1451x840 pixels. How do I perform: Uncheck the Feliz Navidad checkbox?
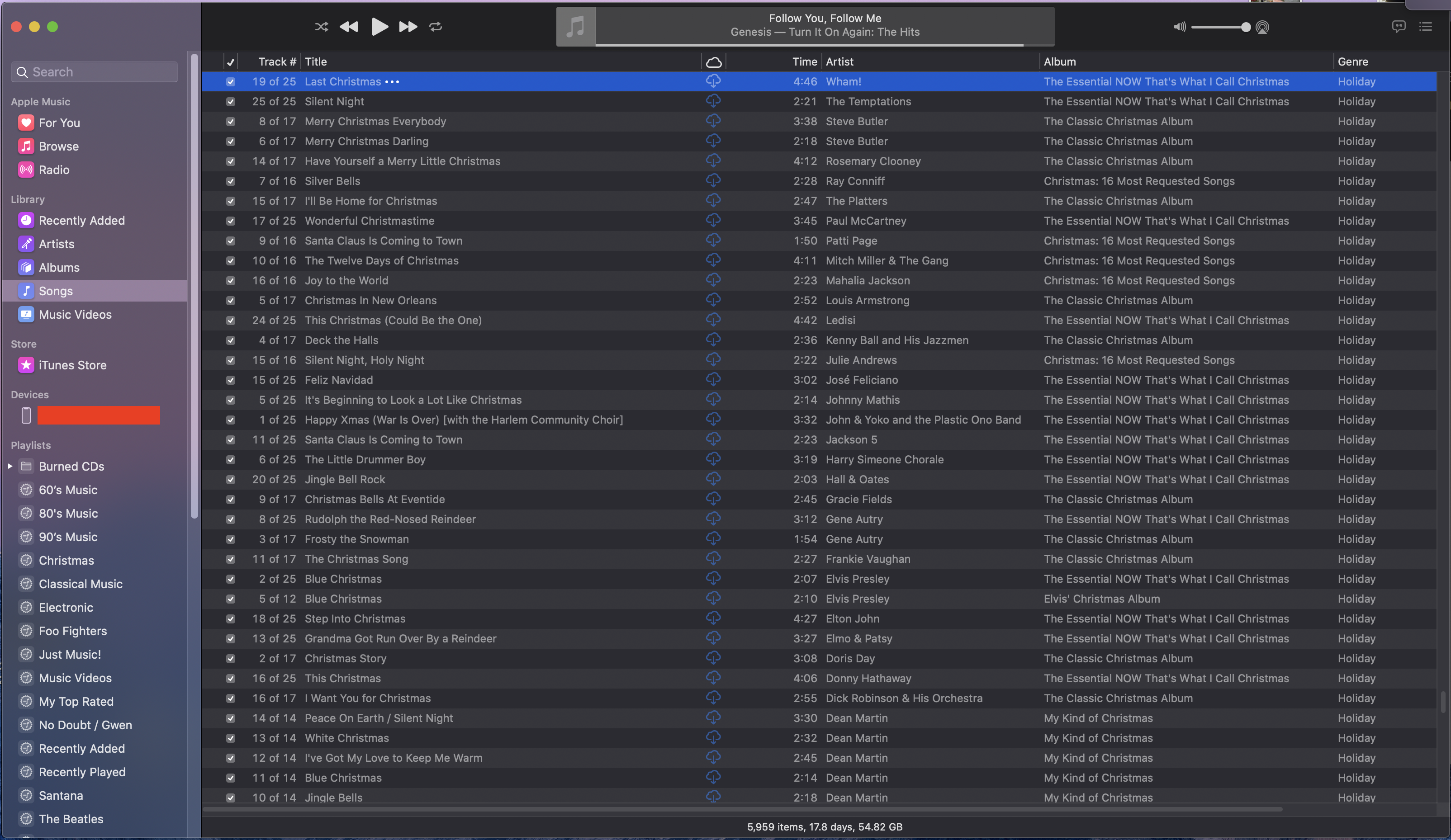(230, 380)
